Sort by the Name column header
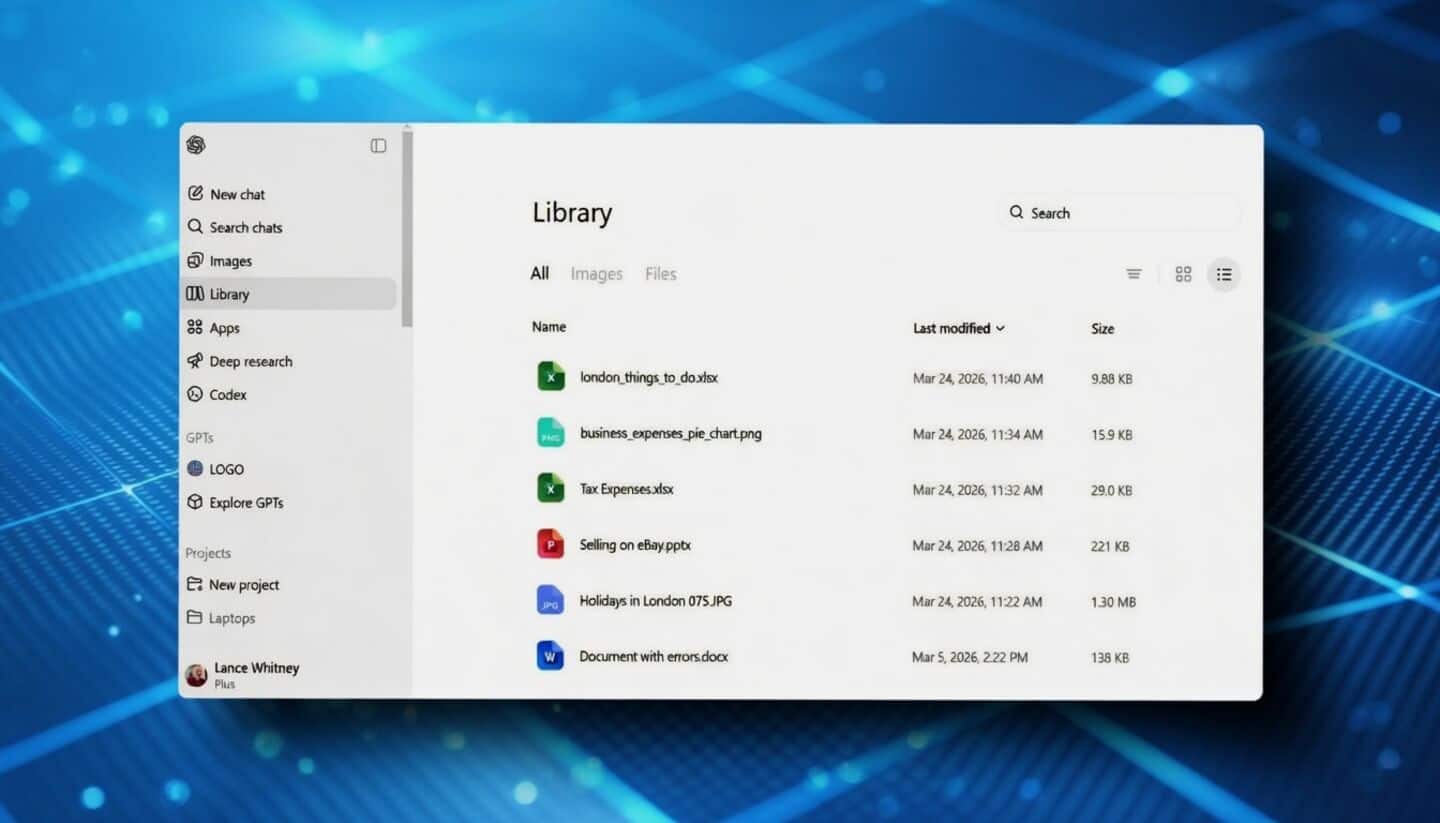The image size is (1440, 823). [549, 327]
